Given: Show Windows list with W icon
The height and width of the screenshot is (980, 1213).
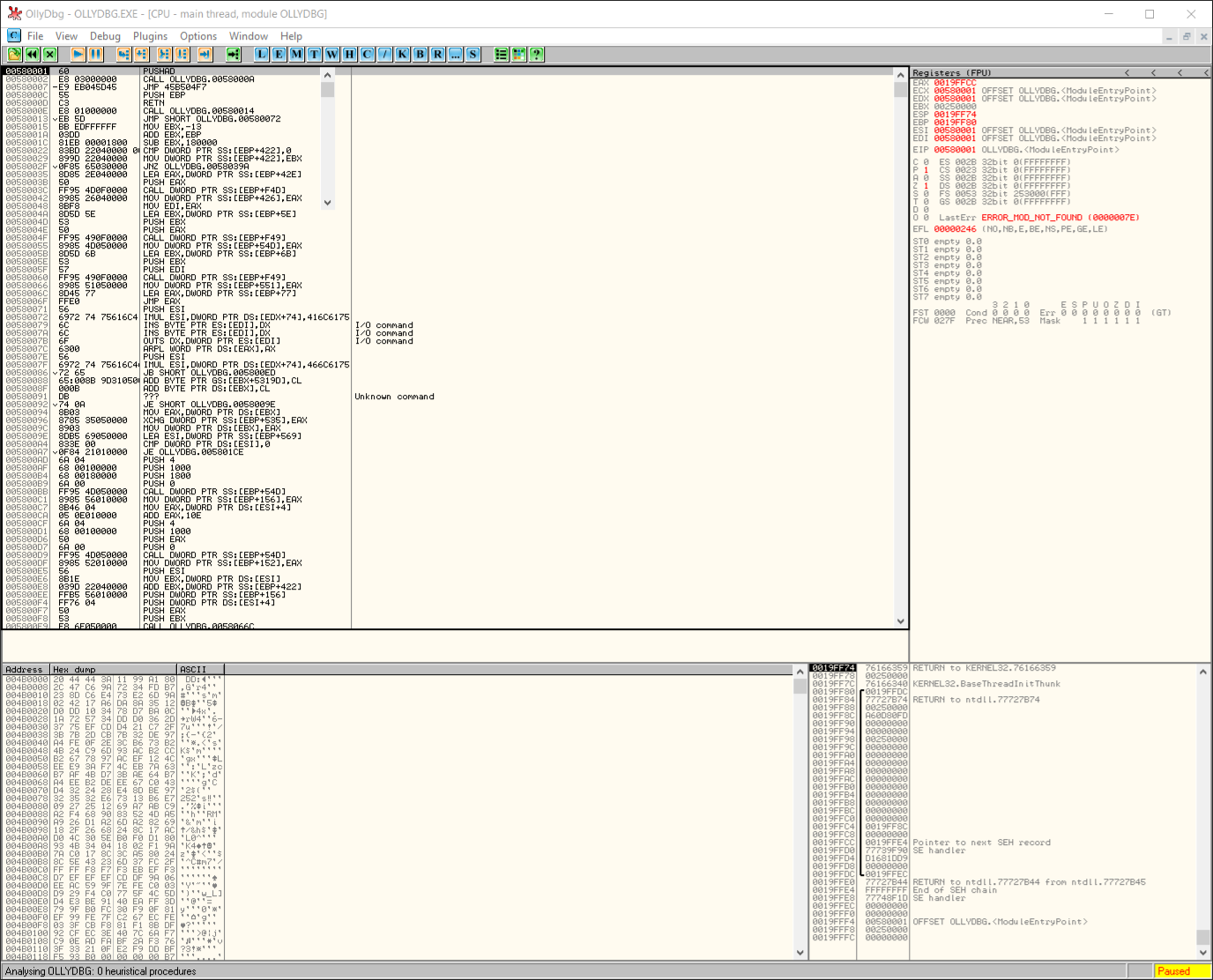Looking at the screenshot, I should 332,55.
